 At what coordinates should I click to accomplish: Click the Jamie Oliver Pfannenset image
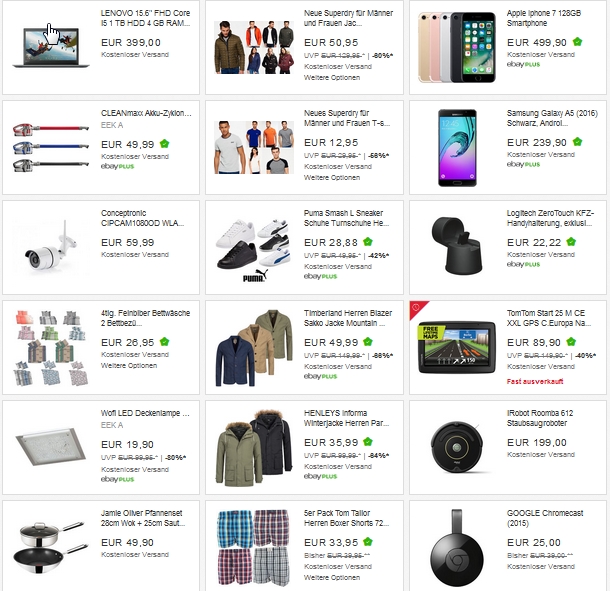pyautogui.click(x=50, y=547)
